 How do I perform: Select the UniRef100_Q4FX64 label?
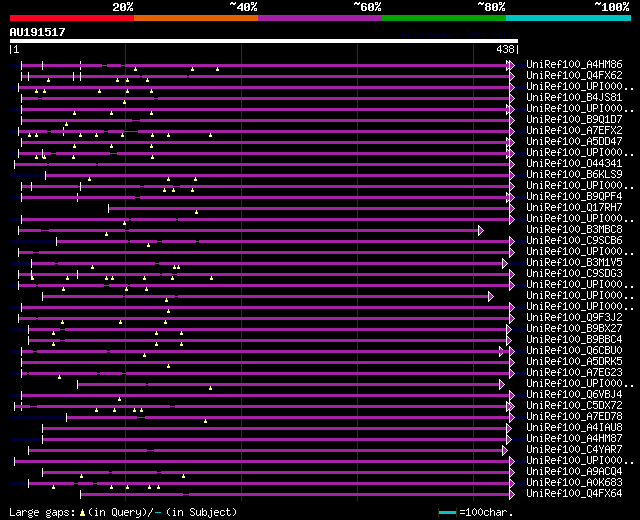coord(574,494)
